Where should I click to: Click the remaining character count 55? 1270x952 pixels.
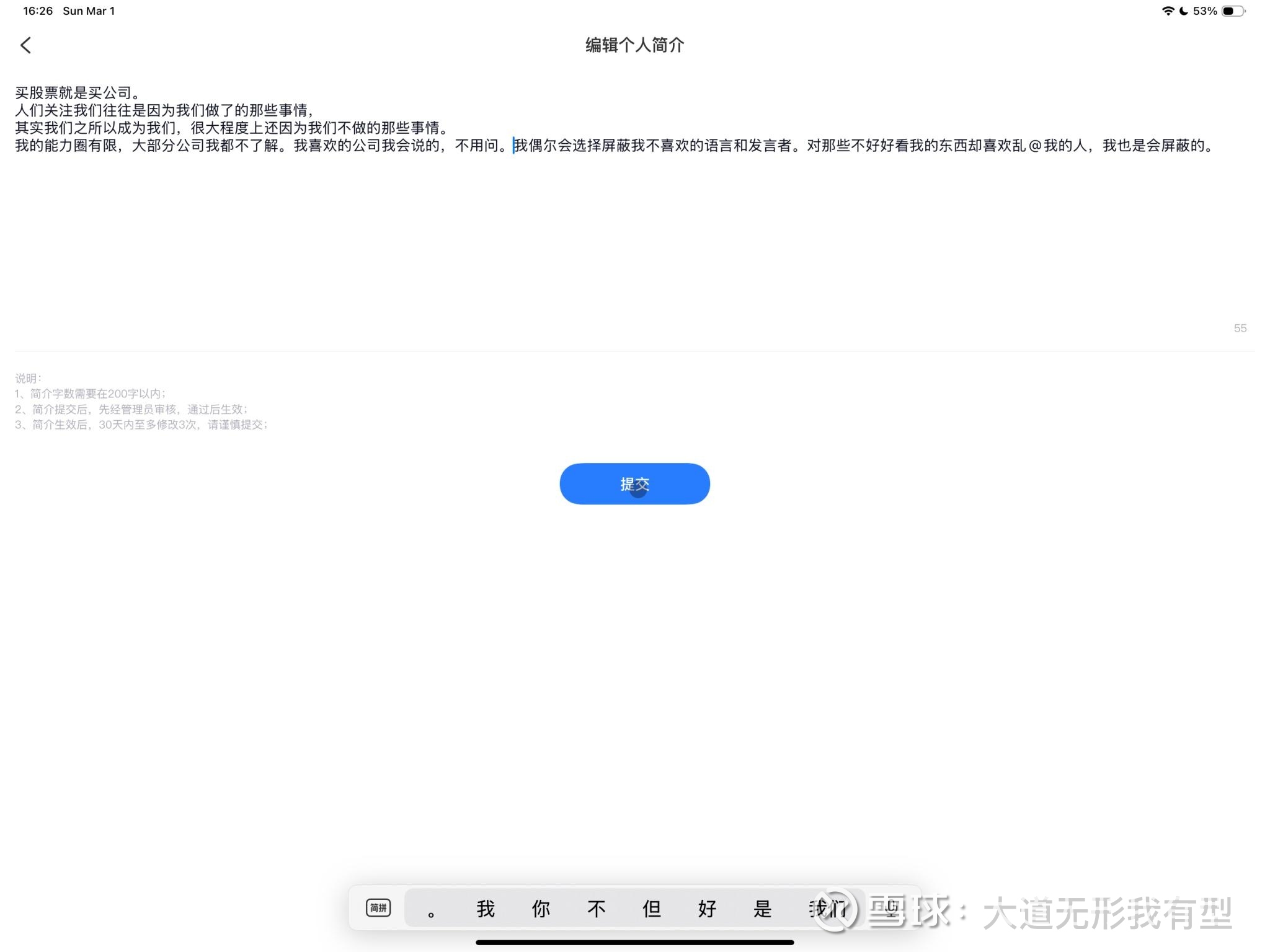point(1240,328)
